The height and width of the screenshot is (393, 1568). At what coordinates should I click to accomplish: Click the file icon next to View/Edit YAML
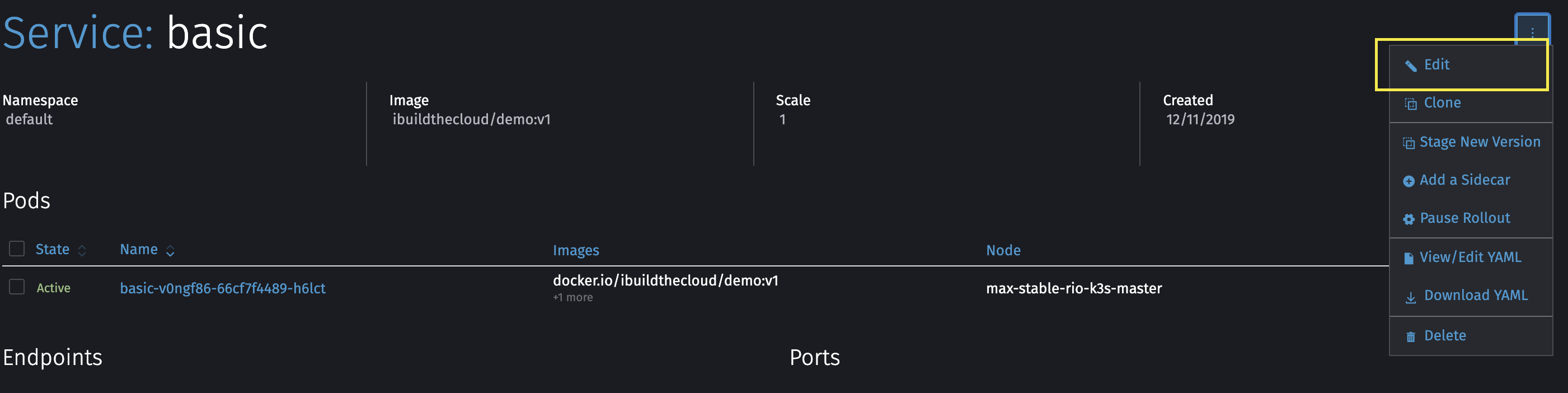click(1410, 258)
